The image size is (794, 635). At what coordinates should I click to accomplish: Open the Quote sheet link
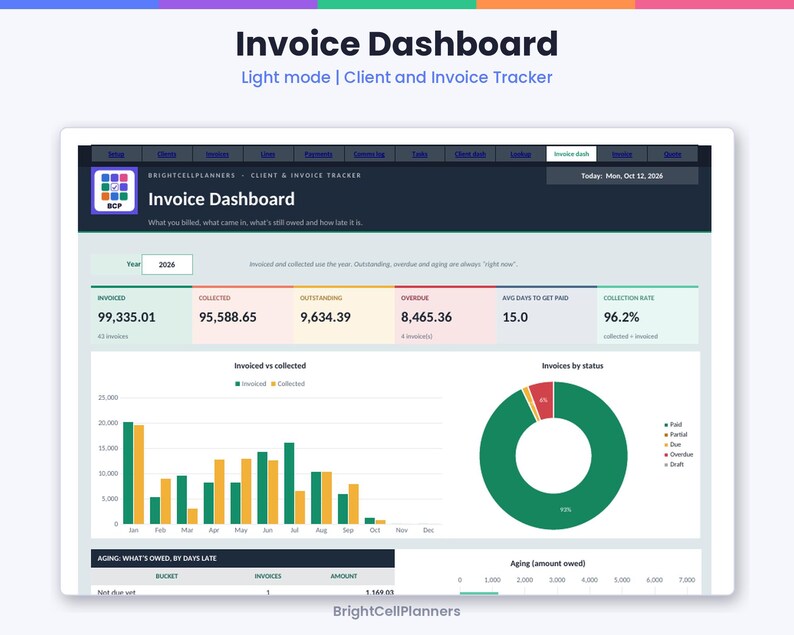672,154
